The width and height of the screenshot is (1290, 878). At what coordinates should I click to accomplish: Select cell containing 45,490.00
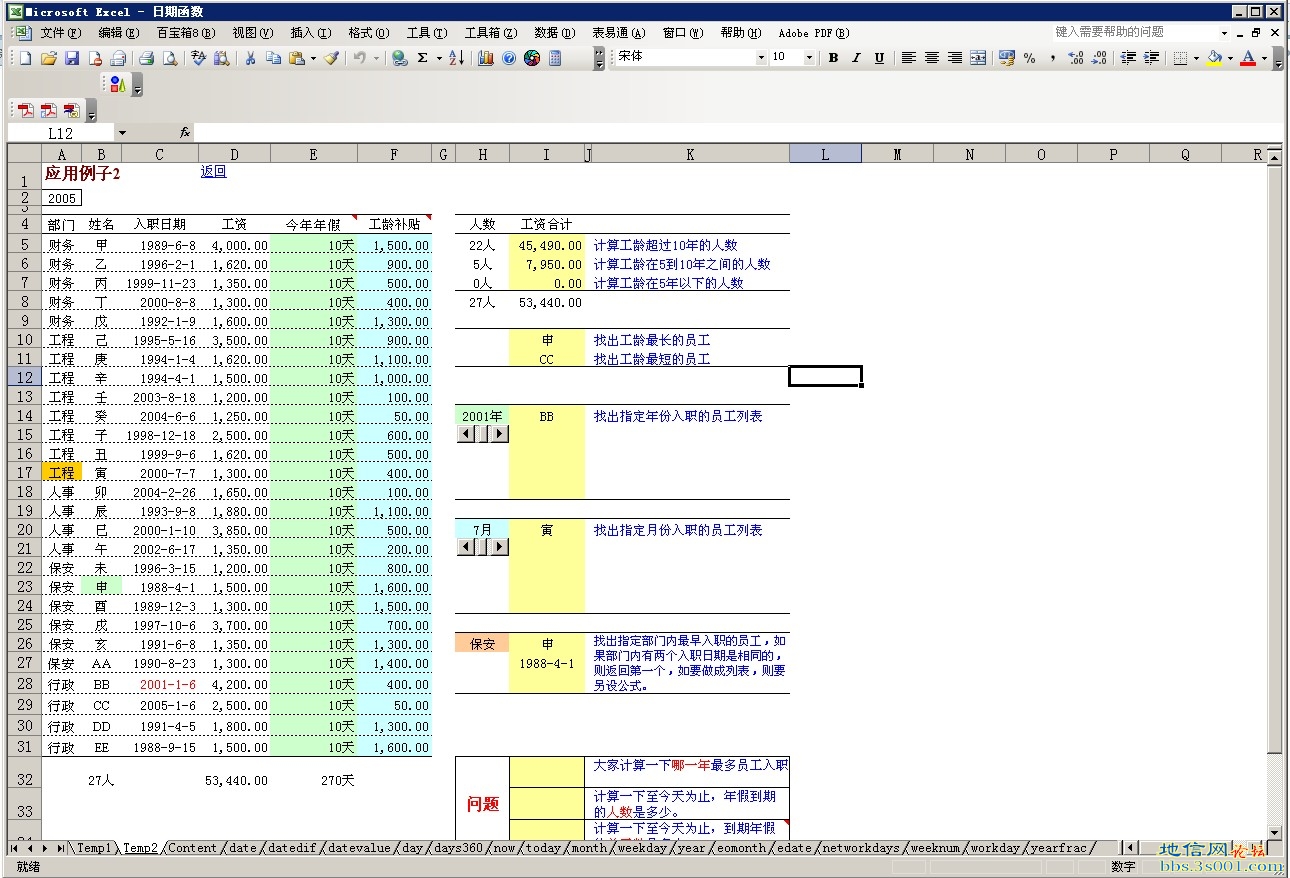click(547, 245)
